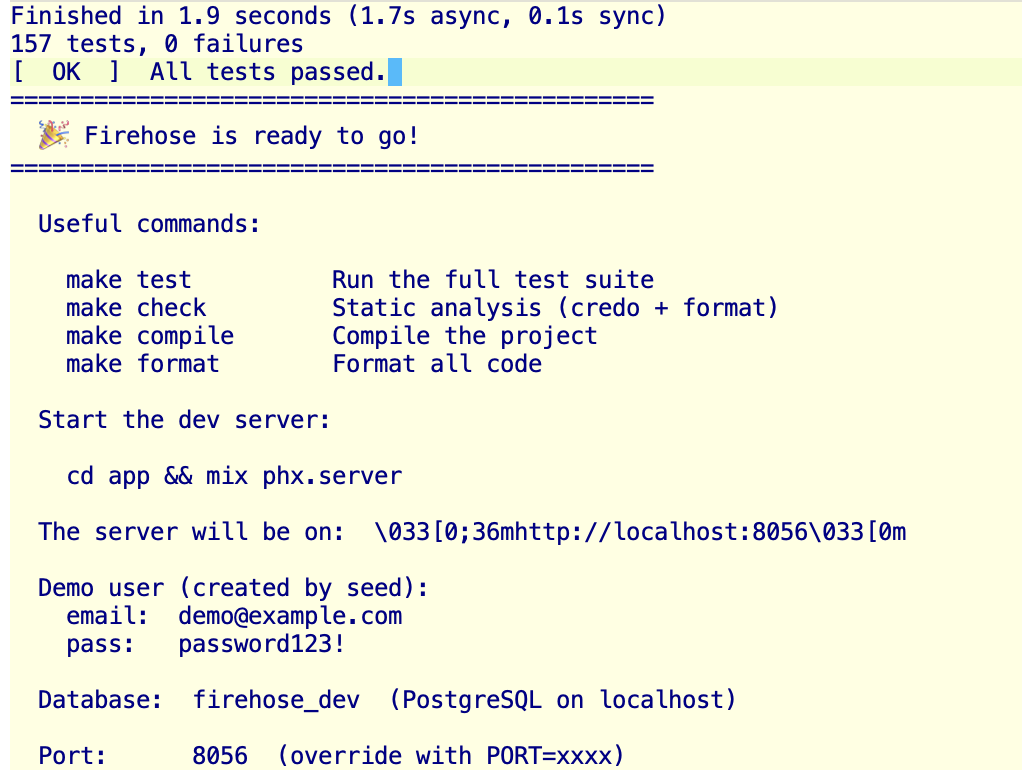Screen dimensions: 1022x770
Task: Click the demo@example.com email
Action: tap(290, 616)
